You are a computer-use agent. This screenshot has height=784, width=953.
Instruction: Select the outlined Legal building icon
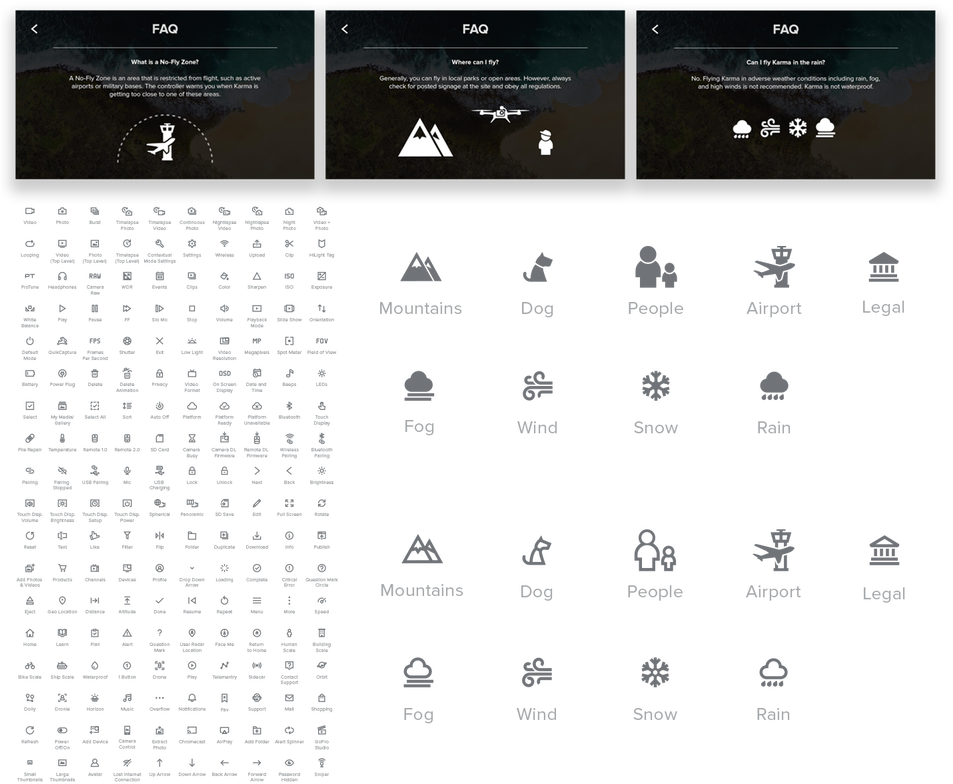[883, 551]
